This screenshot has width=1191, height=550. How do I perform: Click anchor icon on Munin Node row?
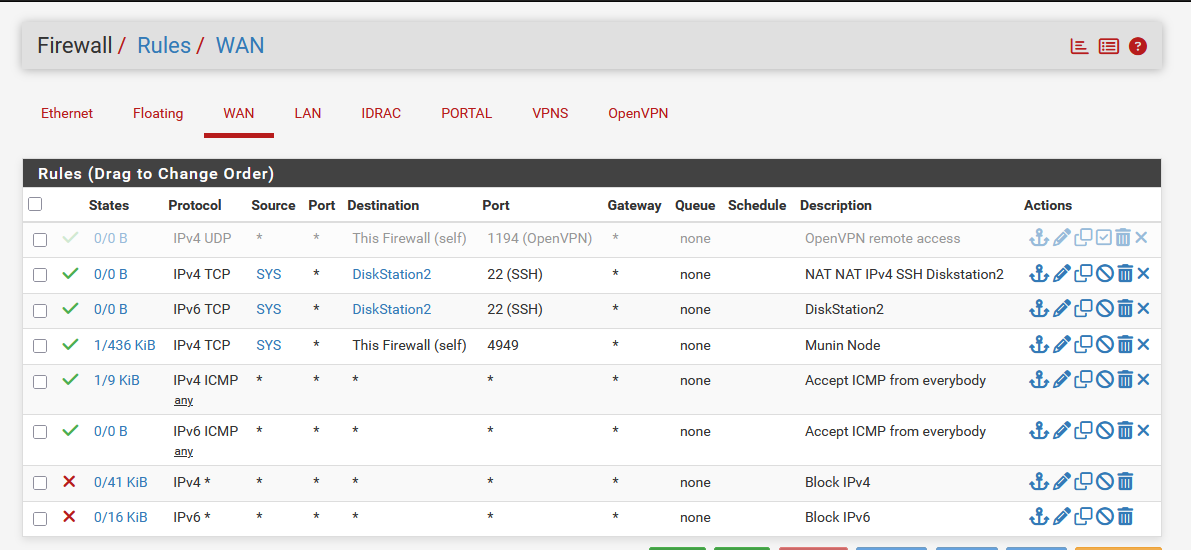(x=1038, y=345)
